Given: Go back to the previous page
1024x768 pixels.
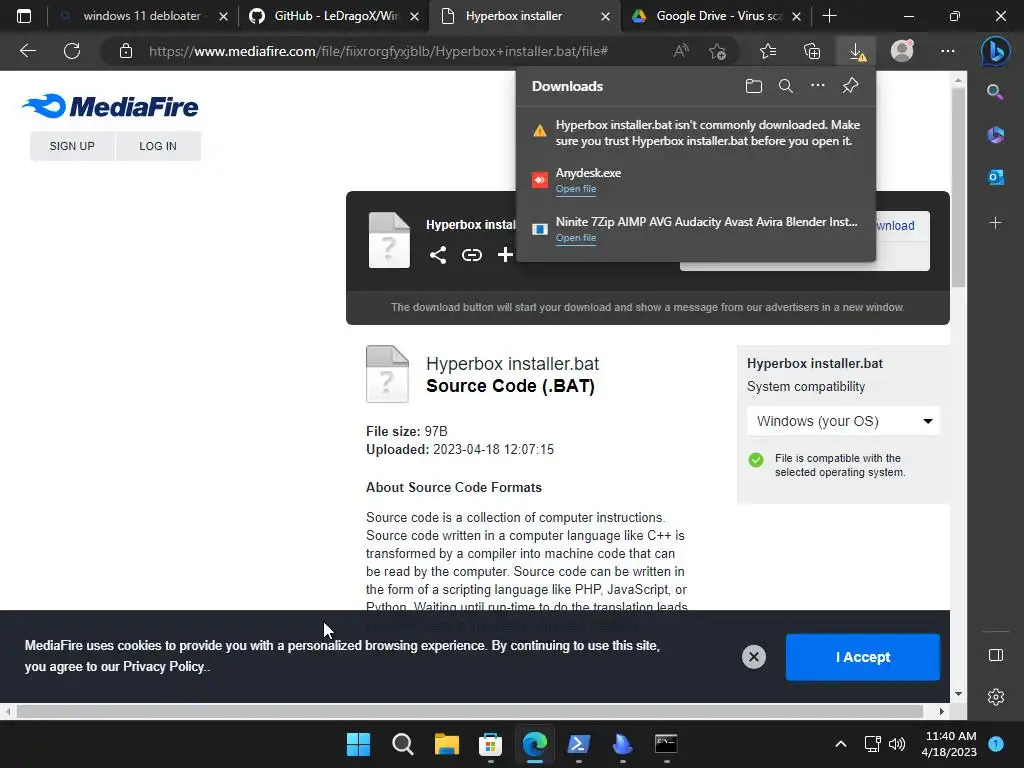Looking at the screenshot, I should pos(28,51).
